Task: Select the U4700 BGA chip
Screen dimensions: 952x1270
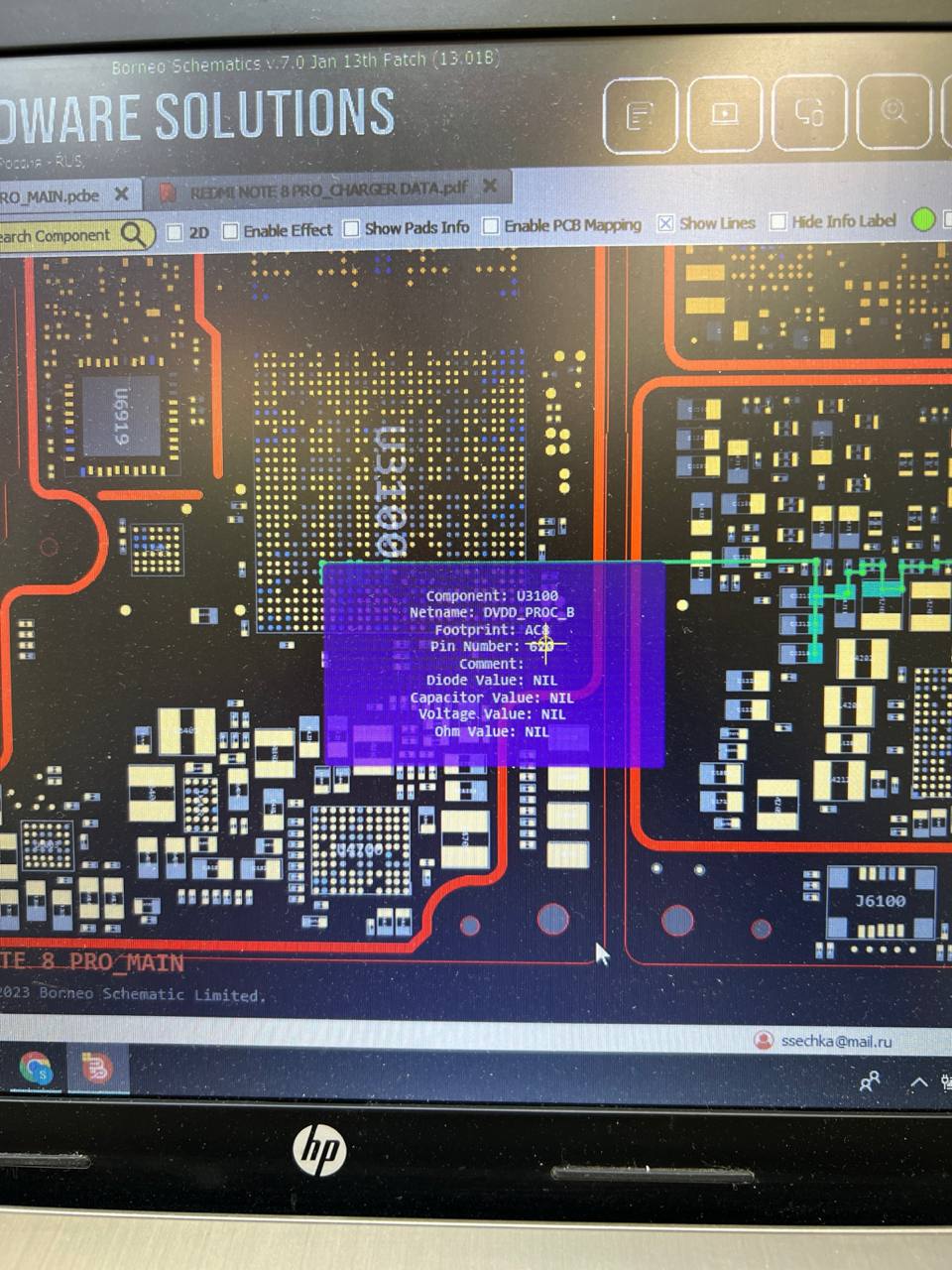Action: 360,851
